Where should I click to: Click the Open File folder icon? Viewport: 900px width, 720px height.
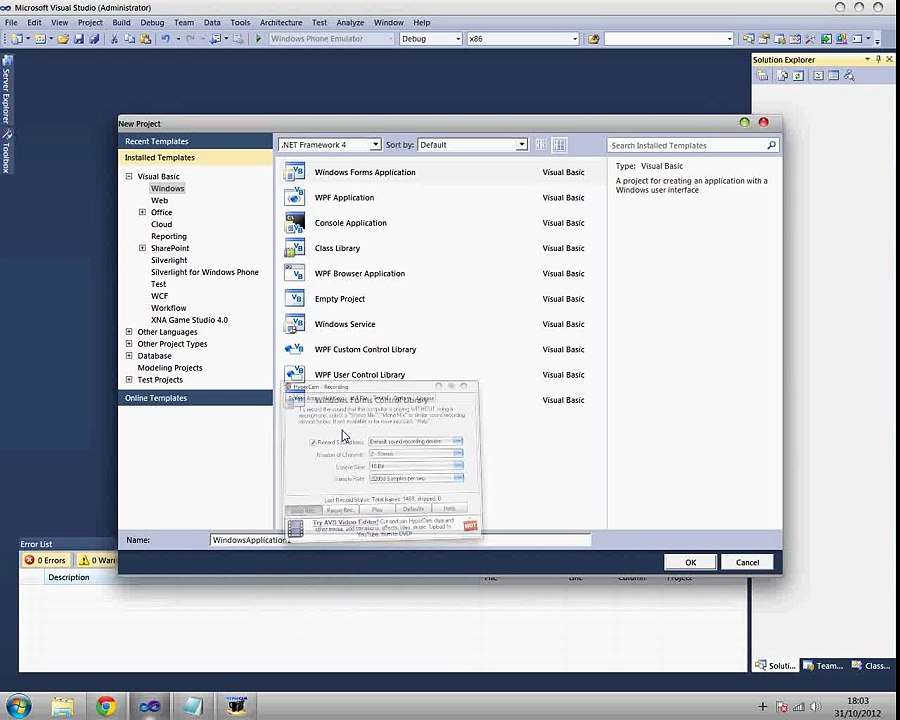coord(63,39)
